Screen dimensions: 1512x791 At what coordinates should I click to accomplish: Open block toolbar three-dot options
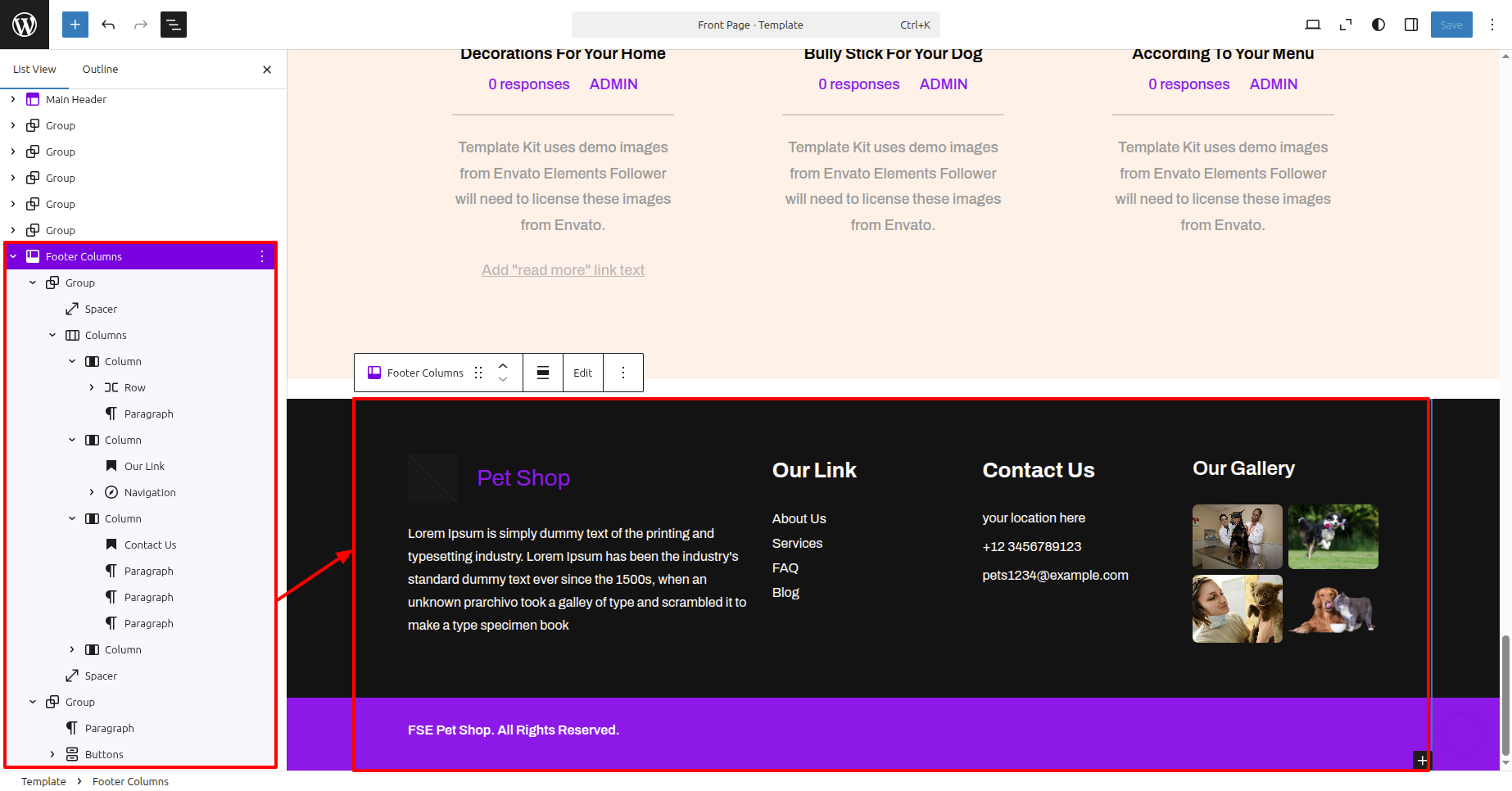(623, 373)
